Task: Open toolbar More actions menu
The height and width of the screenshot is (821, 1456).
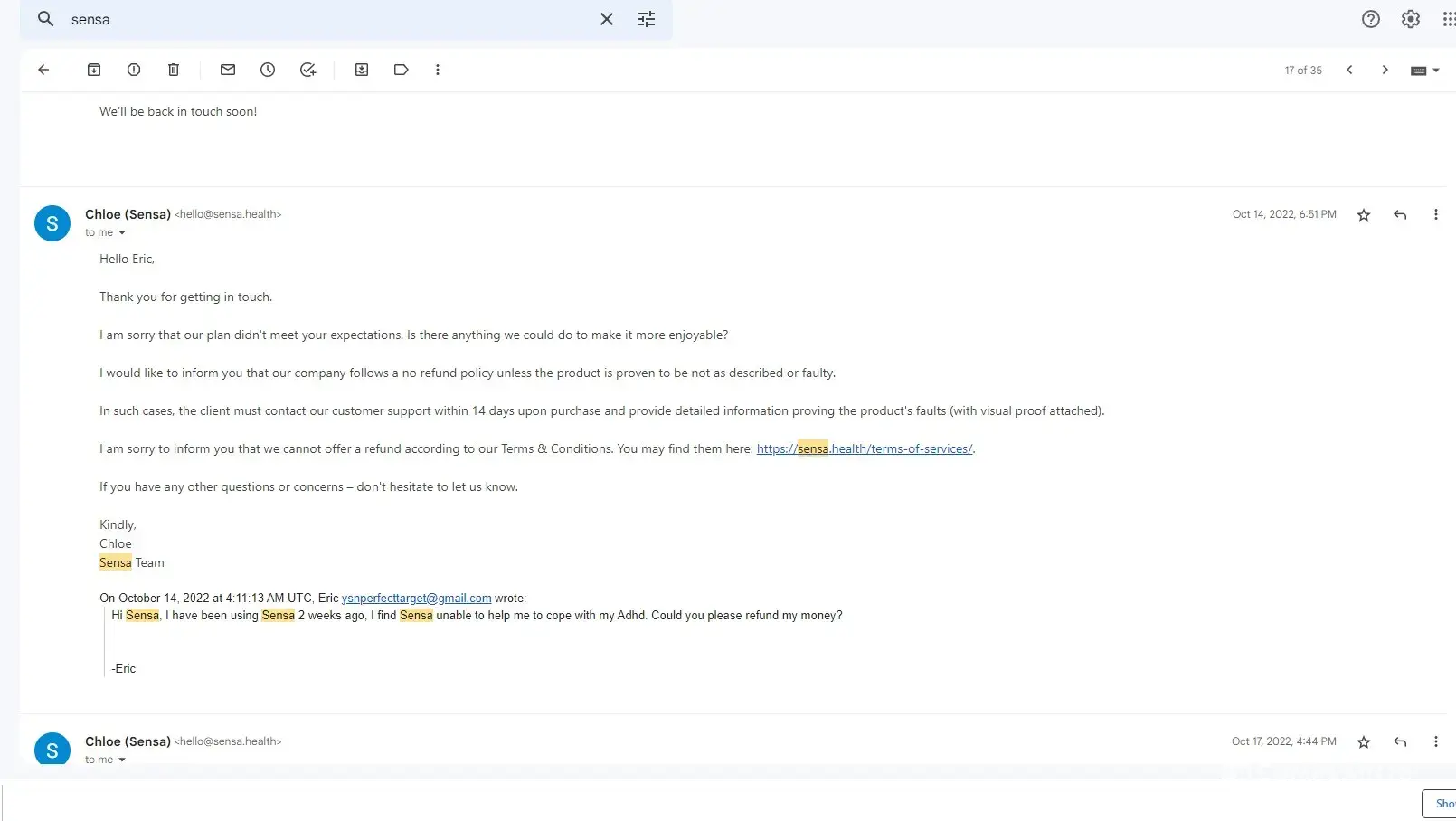Action: coord(438,70)
